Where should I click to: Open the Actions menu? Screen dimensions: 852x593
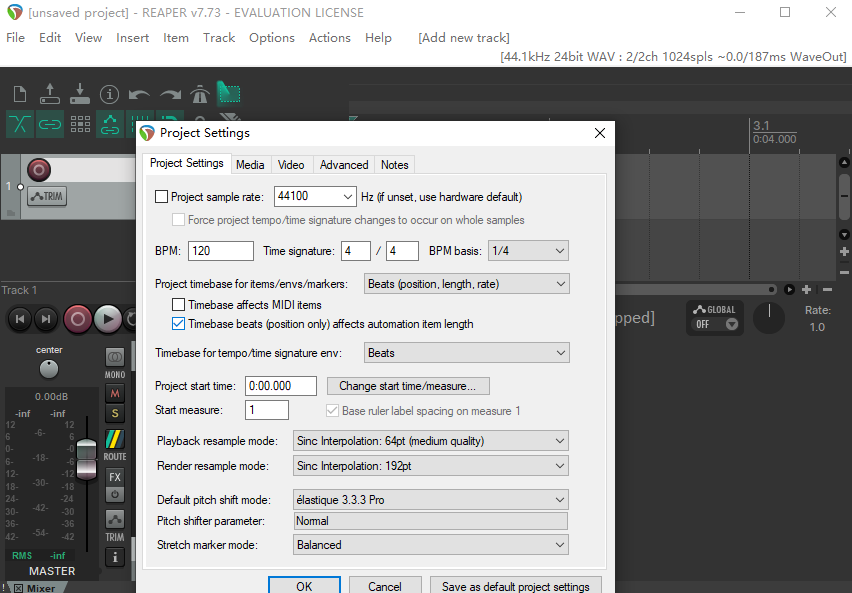pyautogui.click(x=330, y=38)
